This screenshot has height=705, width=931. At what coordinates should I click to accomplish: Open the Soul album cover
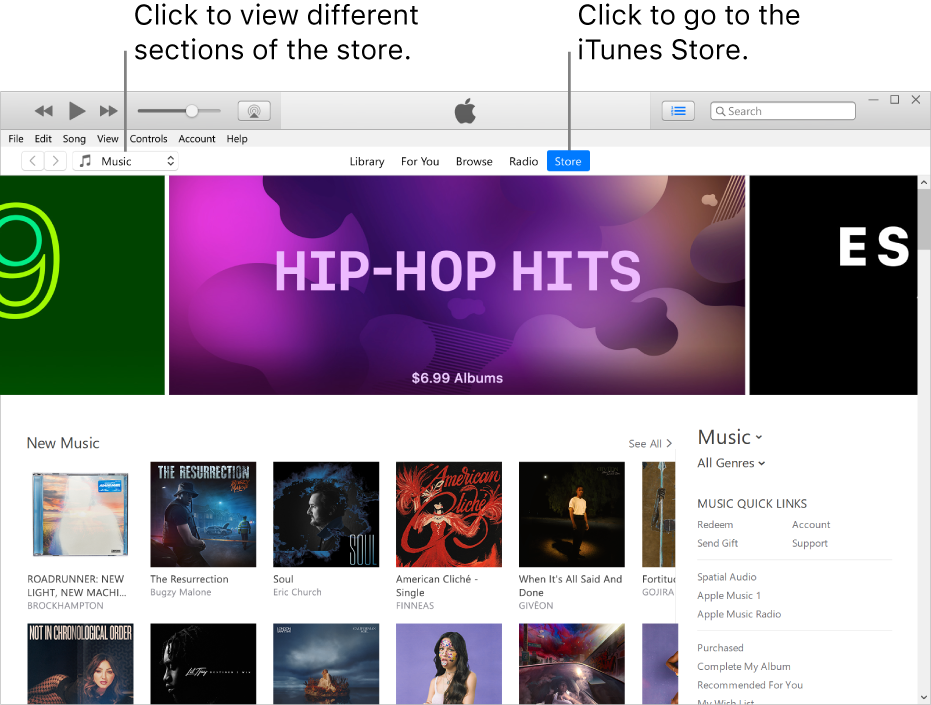coord(326,514)
